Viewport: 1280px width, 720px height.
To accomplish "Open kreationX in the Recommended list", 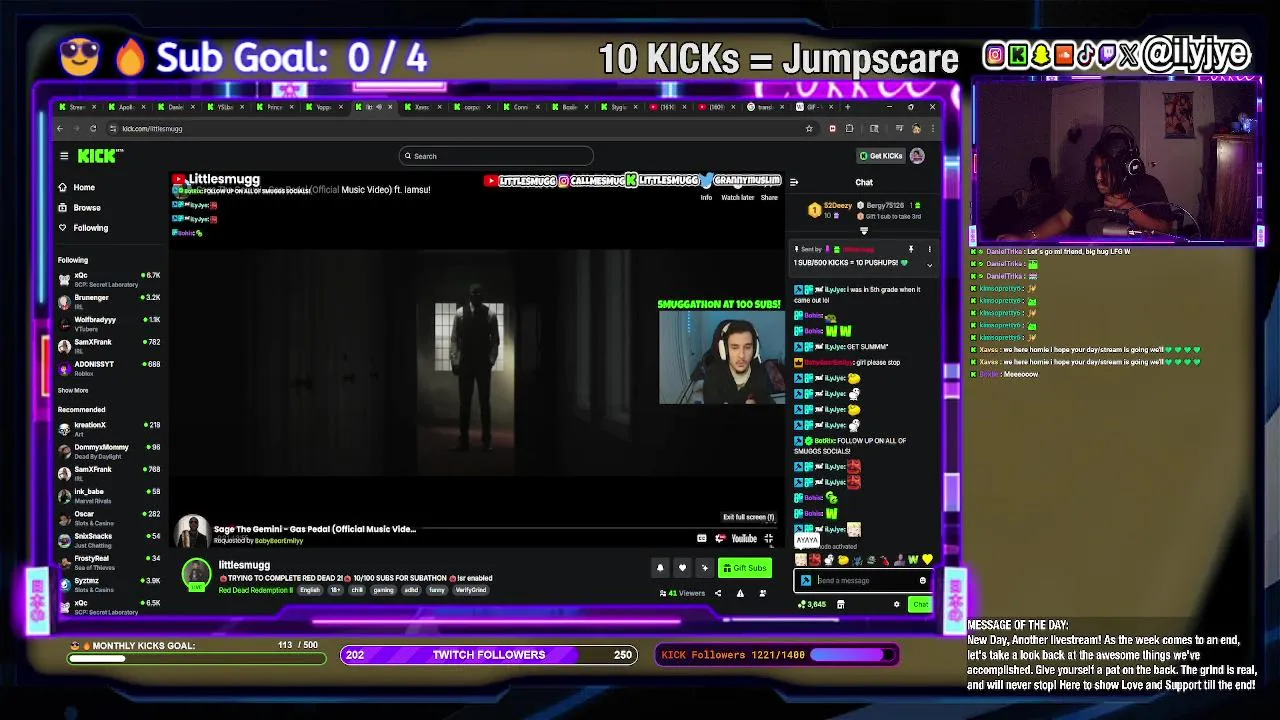I will pyautogui.click(x=109, y=428).
